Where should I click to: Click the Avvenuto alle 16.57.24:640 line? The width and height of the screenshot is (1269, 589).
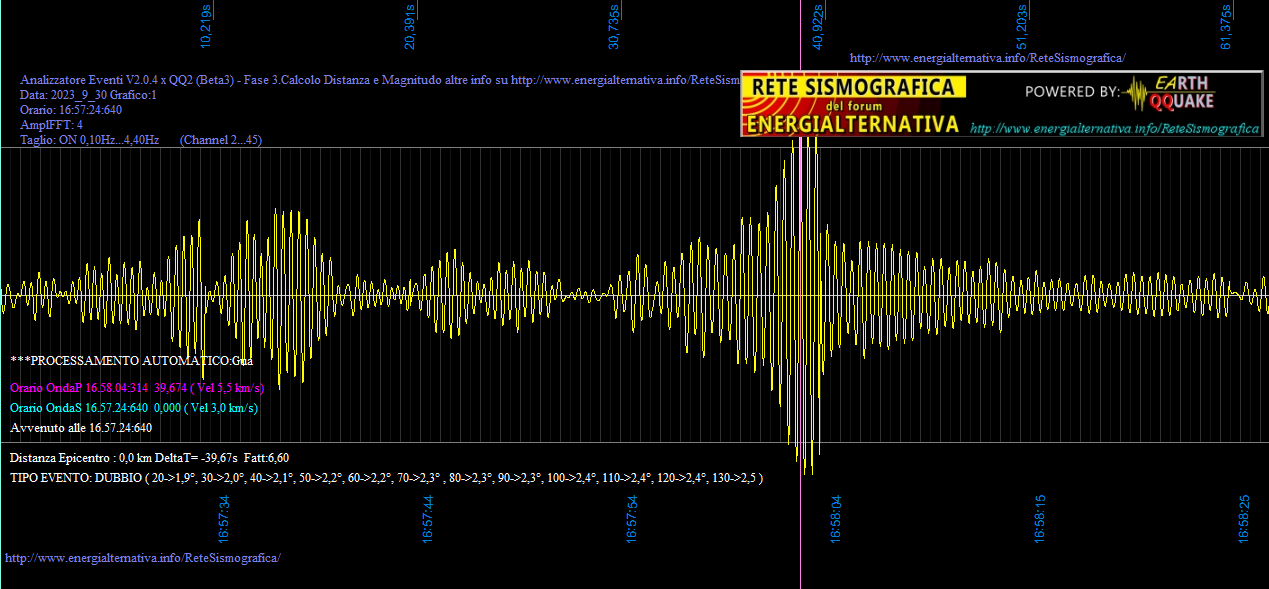(81, 428)
